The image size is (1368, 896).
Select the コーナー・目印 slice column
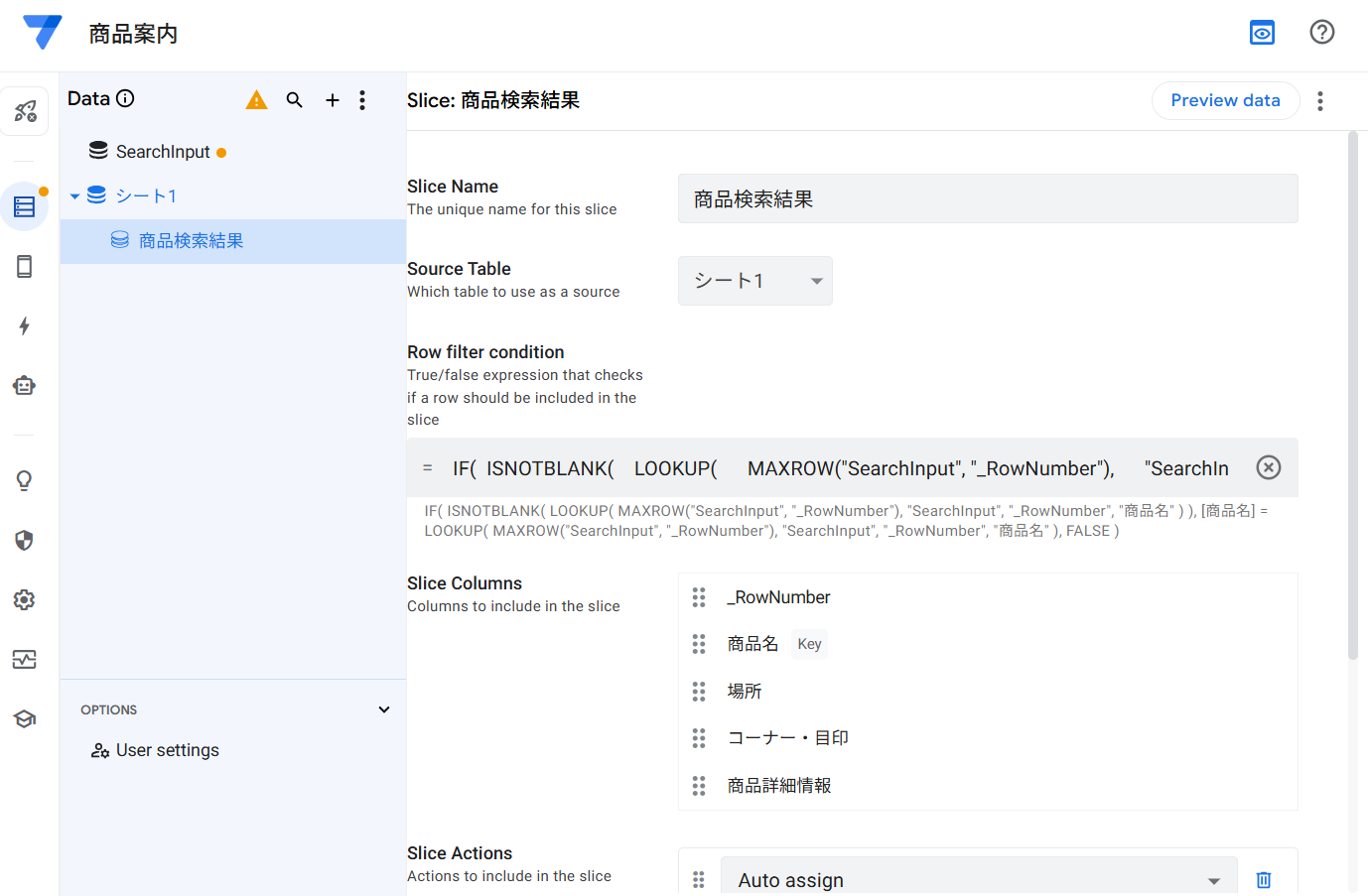point(787,738)
